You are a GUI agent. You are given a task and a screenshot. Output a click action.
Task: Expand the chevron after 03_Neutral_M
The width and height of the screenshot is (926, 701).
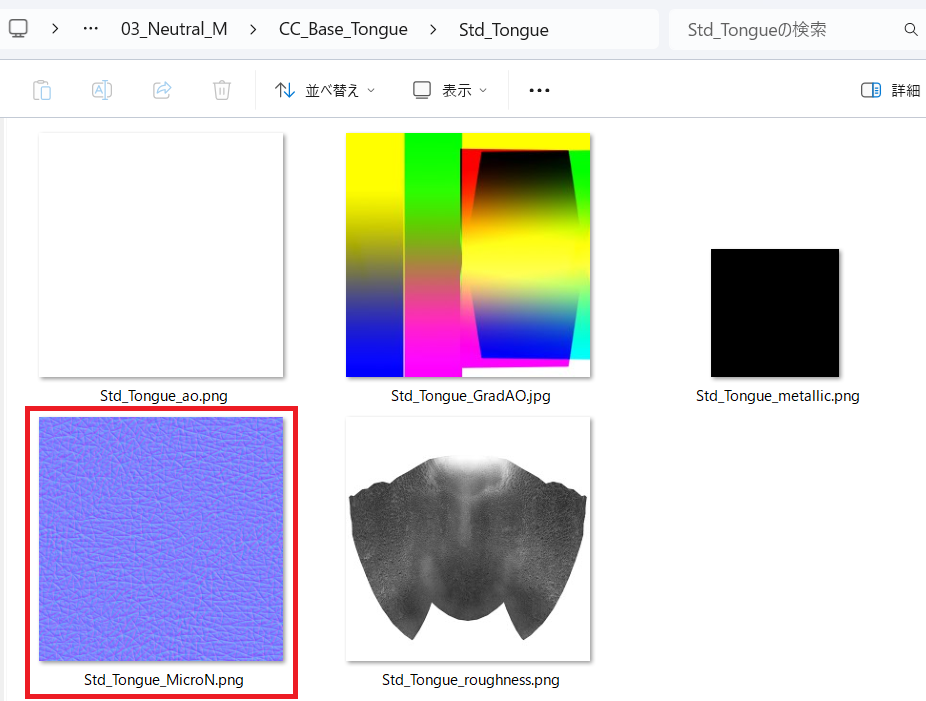click(x=253, y=29)
